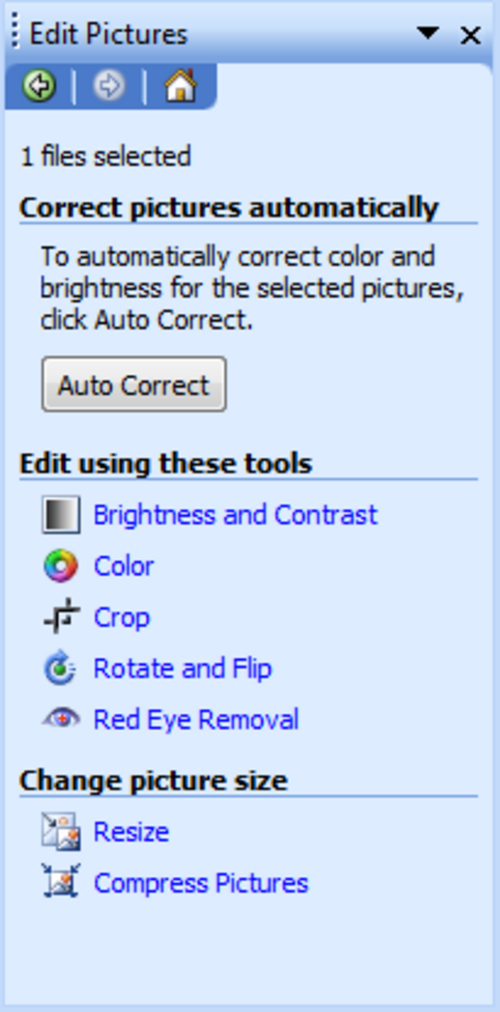Image resolution: width=500 pixels, height=1012 pixels.
Task: Click the Forward arrow icon
Action: tap(109, 85)
